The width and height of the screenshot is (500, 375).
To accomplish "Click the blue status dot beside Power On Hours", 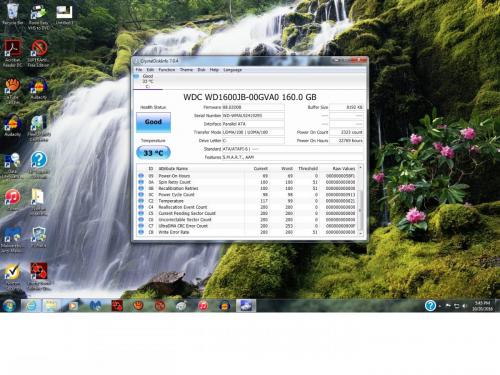I will (x=141, y=176).
